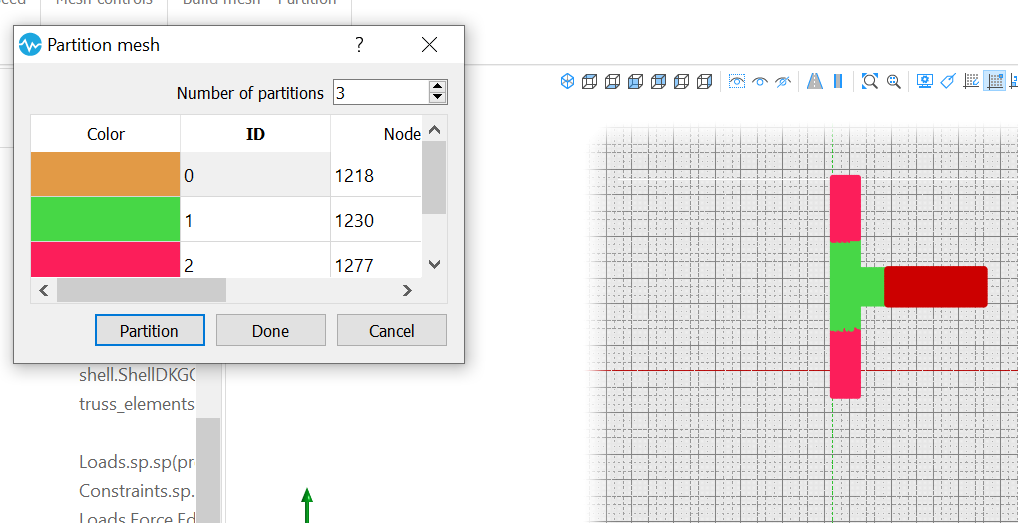Screen dimensions: 1018x523
Task: Switch to isometric 3D view
Action: click(567, 81)
